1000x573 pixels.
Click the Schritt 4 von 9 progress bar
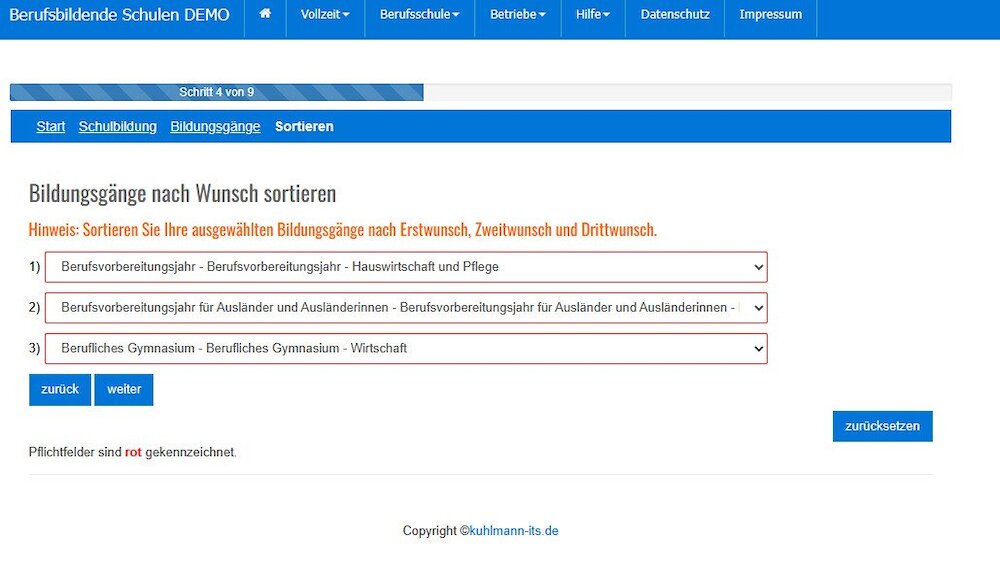[x=216, y=92]
